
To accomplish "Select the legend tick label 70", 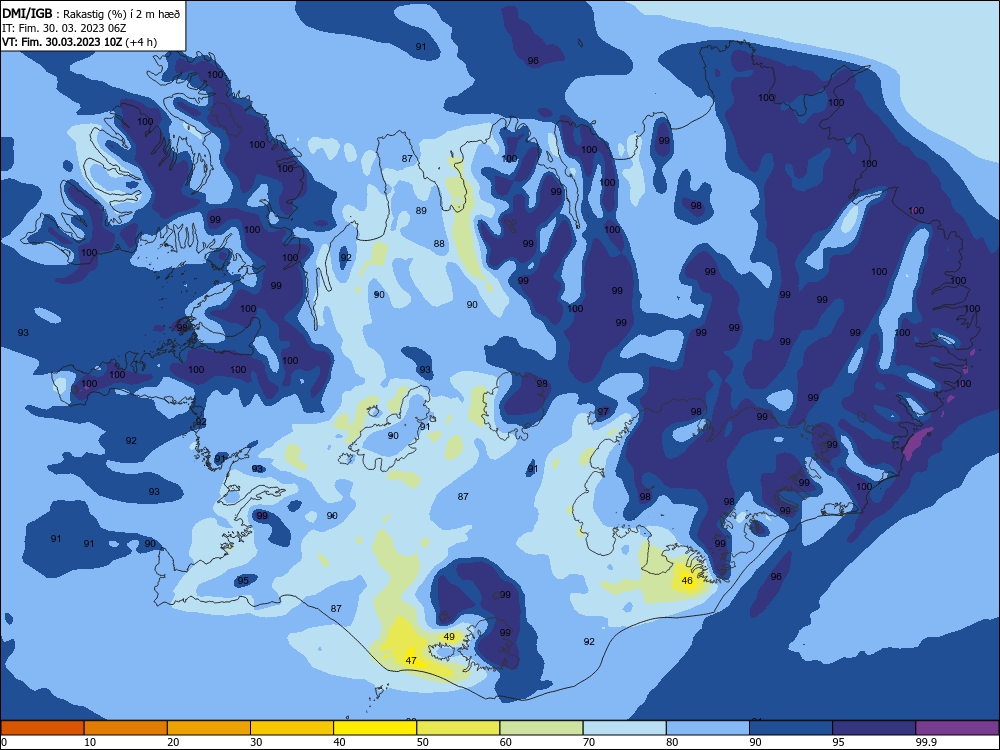I will coord(589,742).
